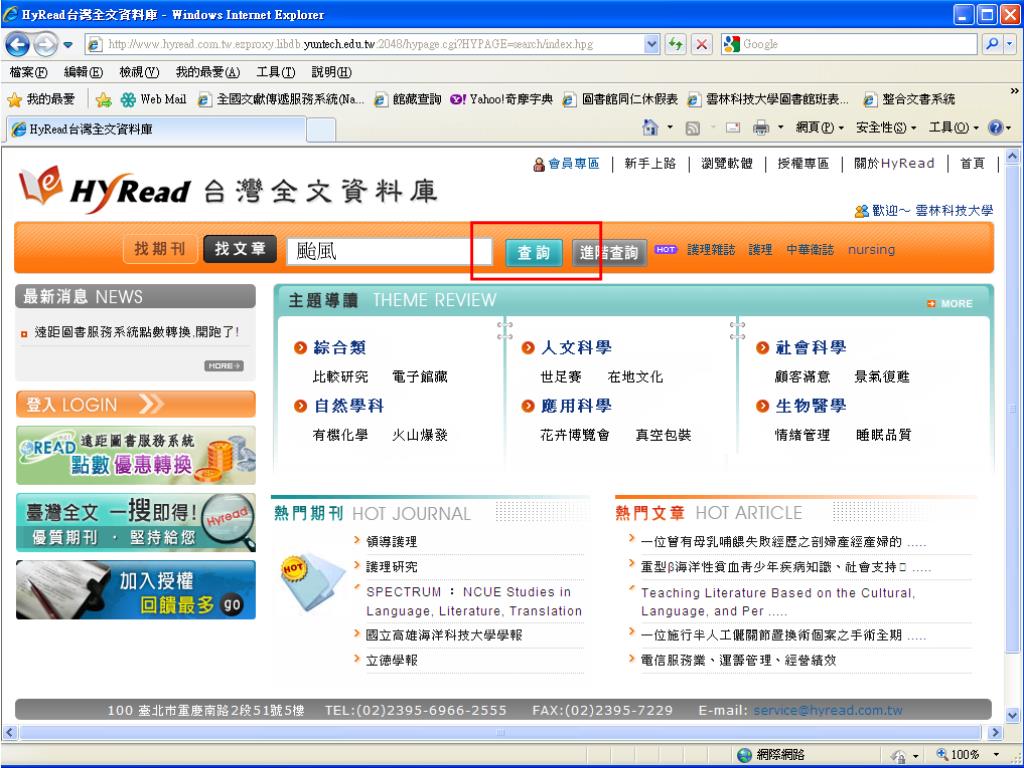Click the Stop loading X icon
Viewport: 1024px width, 768px height.
point(701,44)
